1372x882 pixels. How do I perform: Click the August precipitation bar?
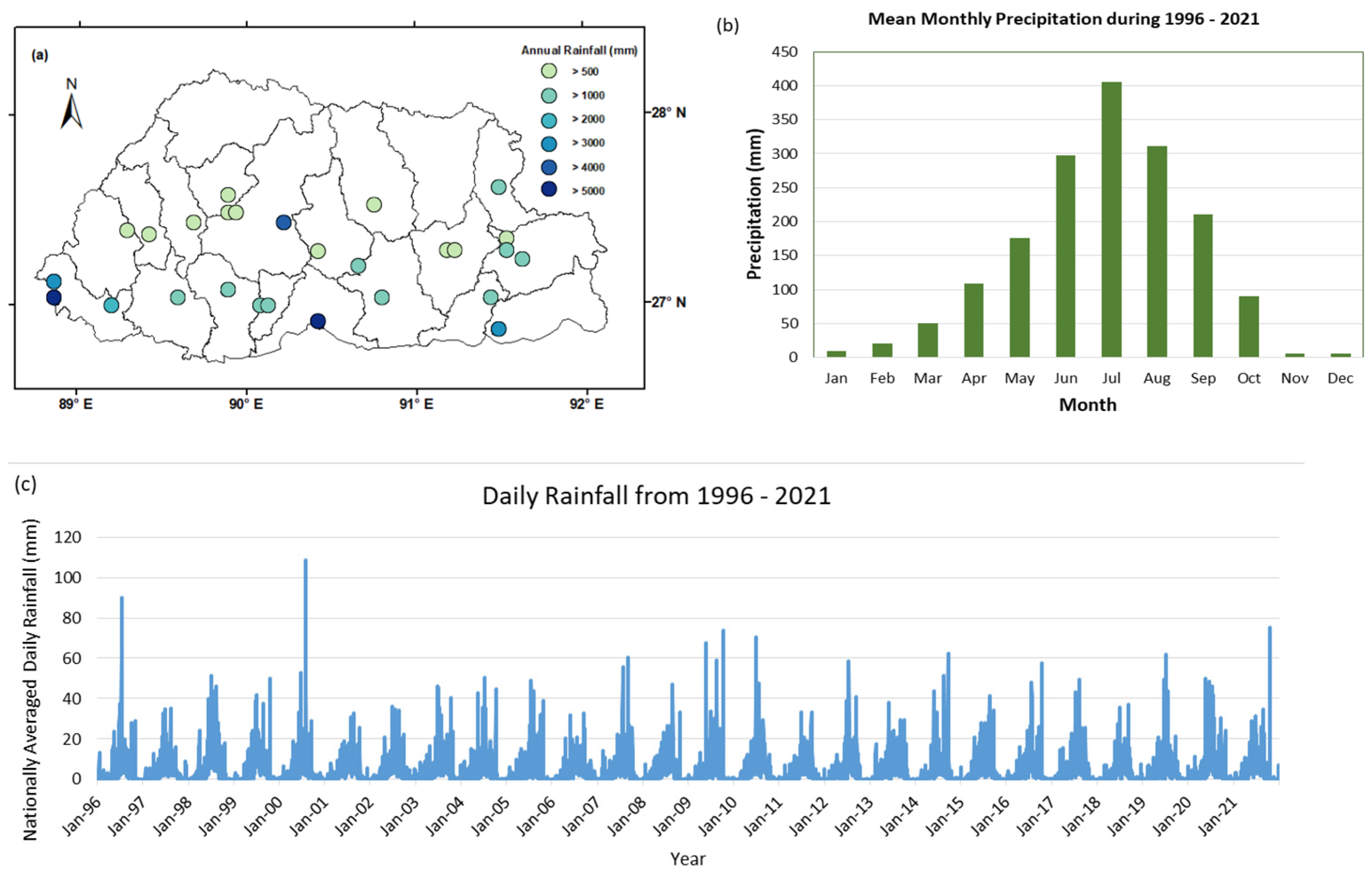pyautogui.click(x=1157, y=252)
